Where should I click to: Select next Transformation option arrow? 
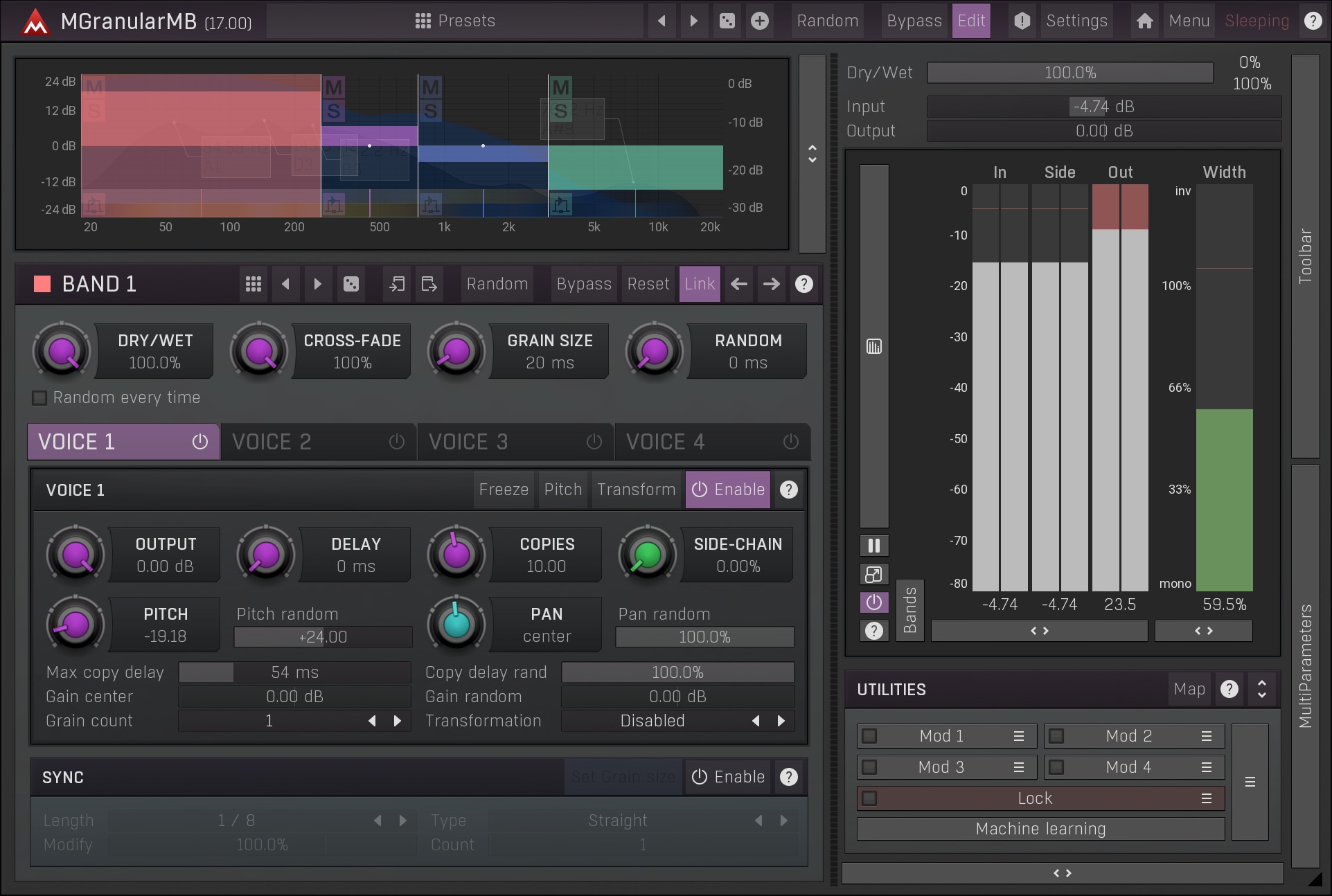point(781,721)
